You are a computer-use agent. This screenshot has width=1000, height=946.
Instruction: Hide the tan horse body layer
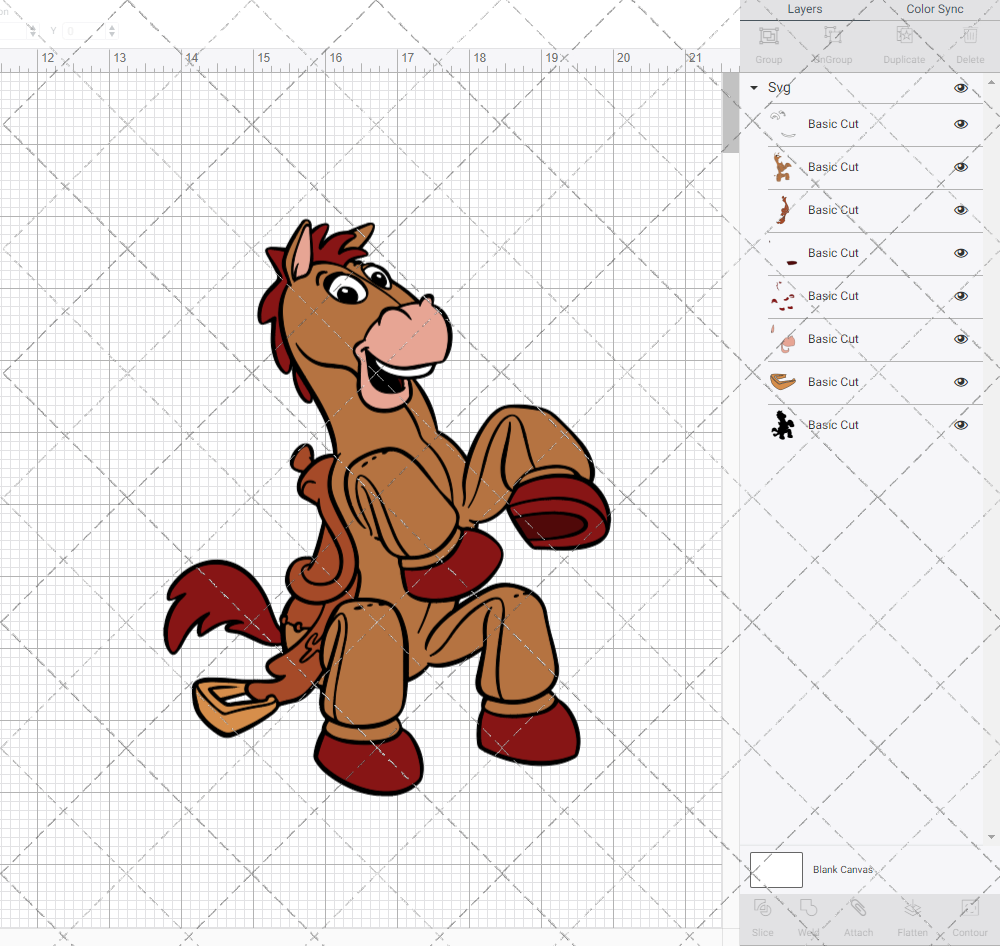pyautogui.click(x=960, y=167)
